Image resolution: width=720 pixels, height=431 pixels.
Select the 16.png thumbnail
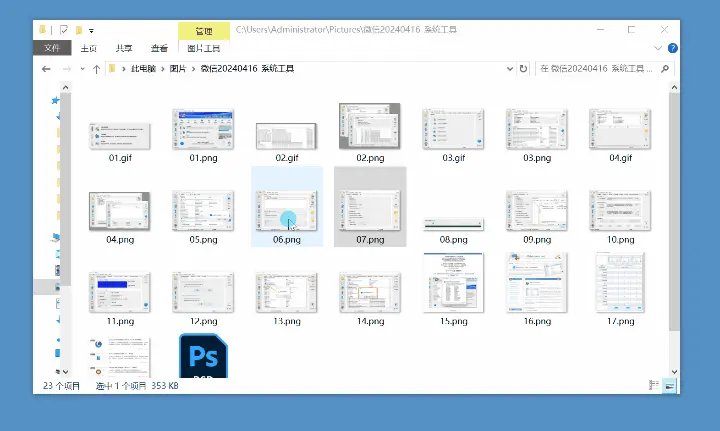(537, 282)
